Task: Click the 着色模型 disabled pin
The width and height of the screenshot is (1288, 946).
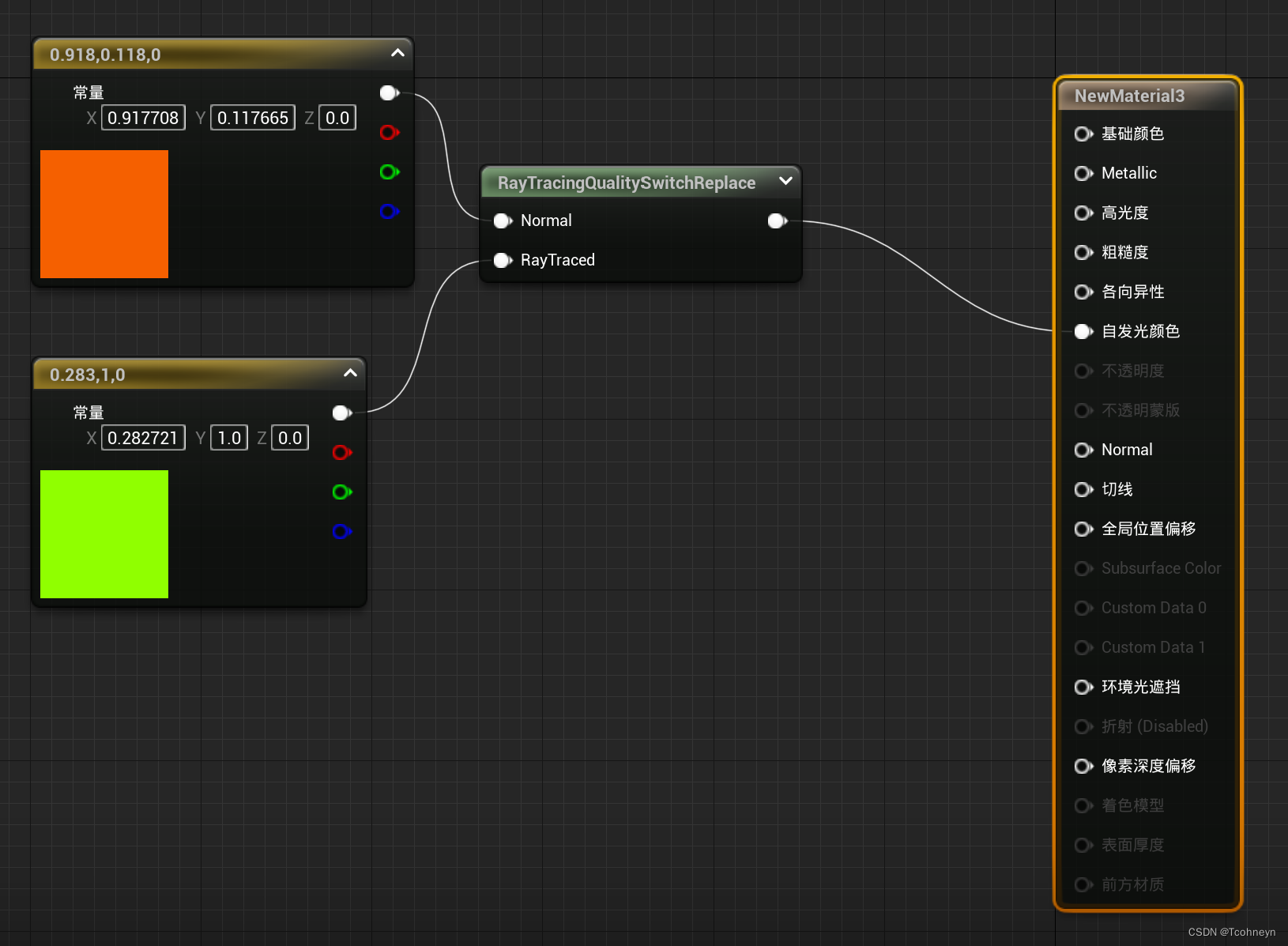Action: [1084, 806]
